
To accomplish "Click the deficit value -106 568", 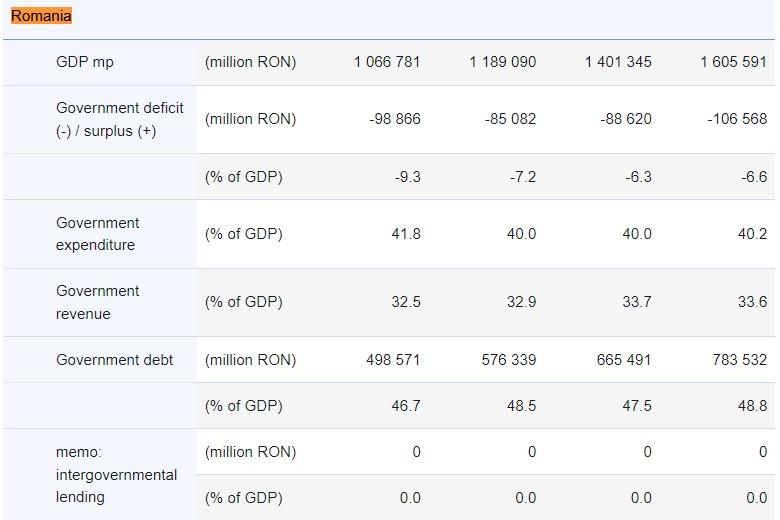I will (x=737, y=119).
